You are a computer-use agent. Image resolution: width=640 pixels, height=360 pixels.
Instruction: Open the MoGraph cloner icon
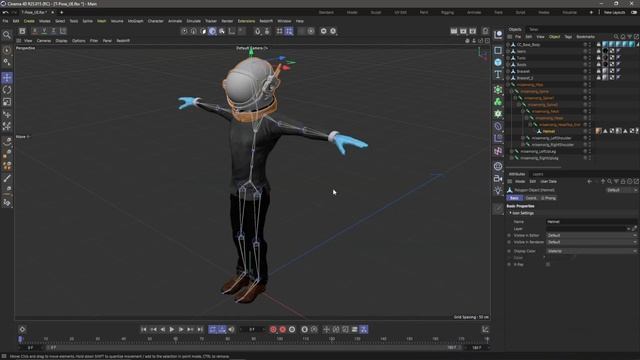tap(498, 102)
